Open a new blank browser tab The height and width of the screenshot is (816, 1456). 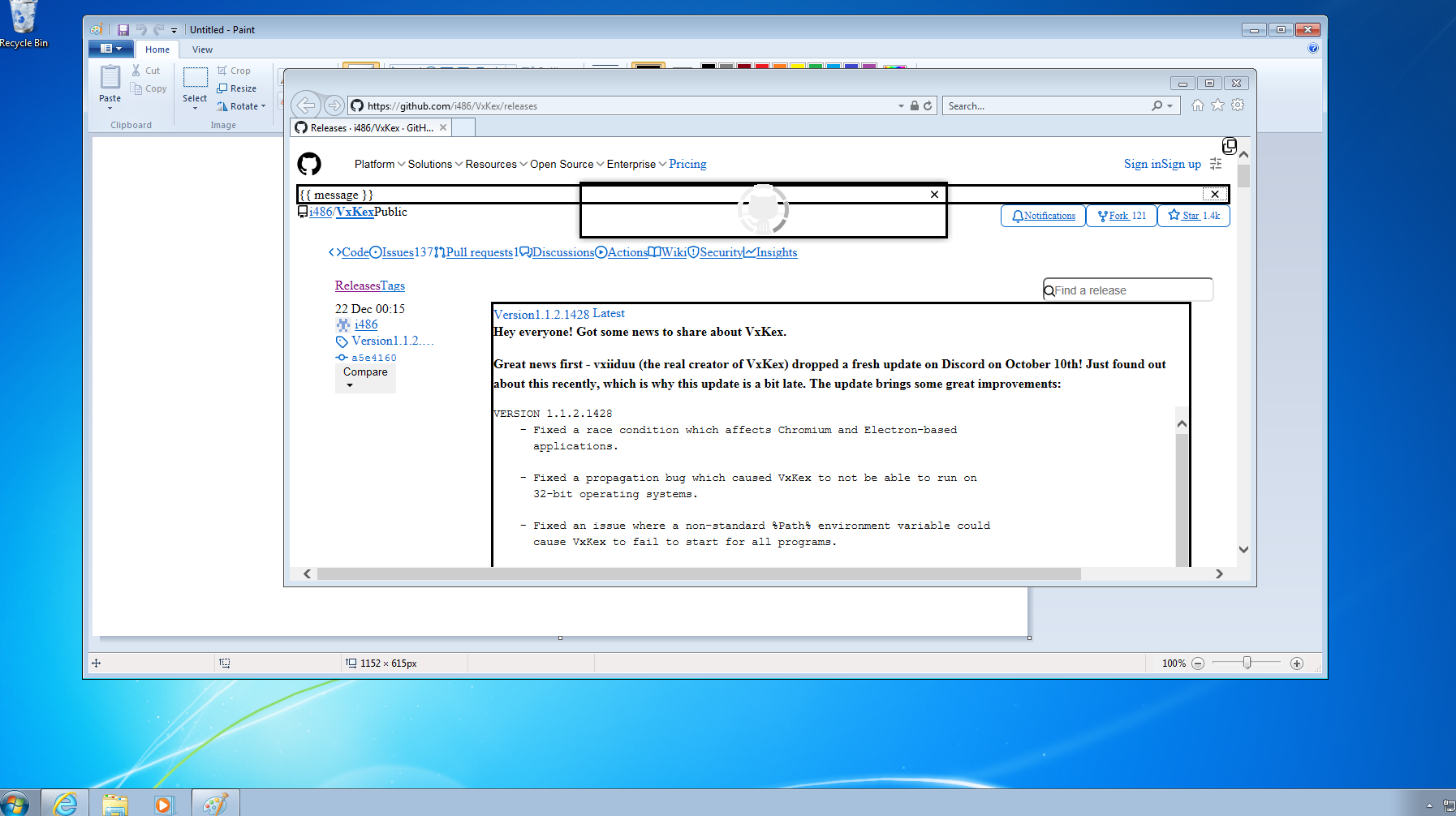(463, 128)
